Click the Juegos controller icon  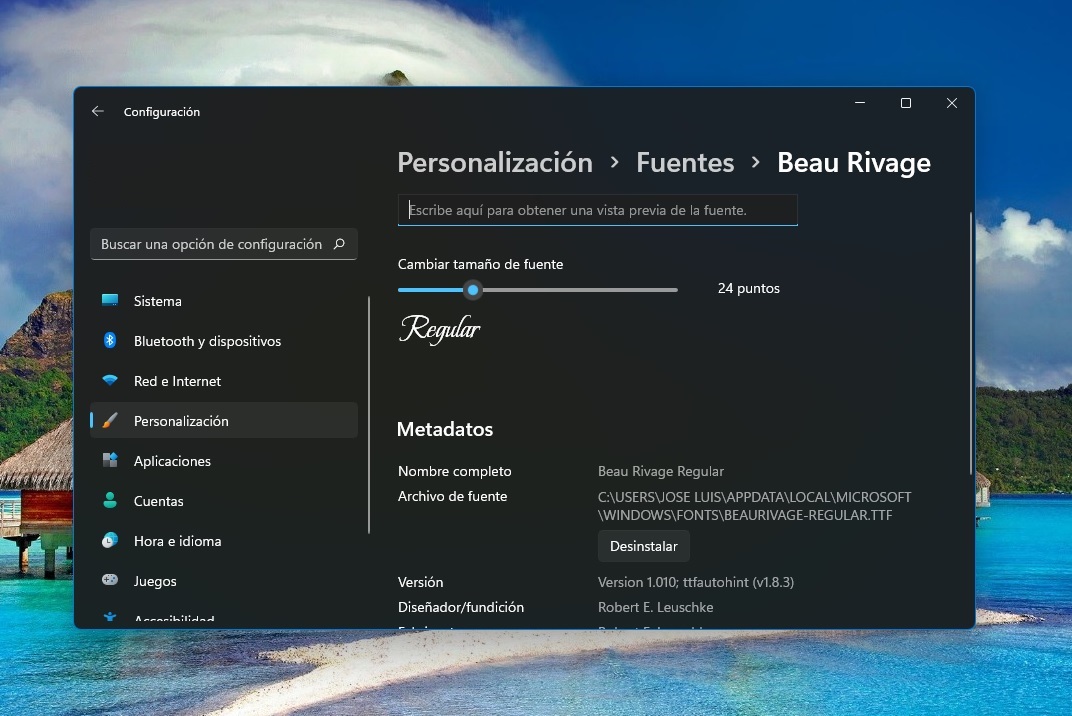point(110,581)
